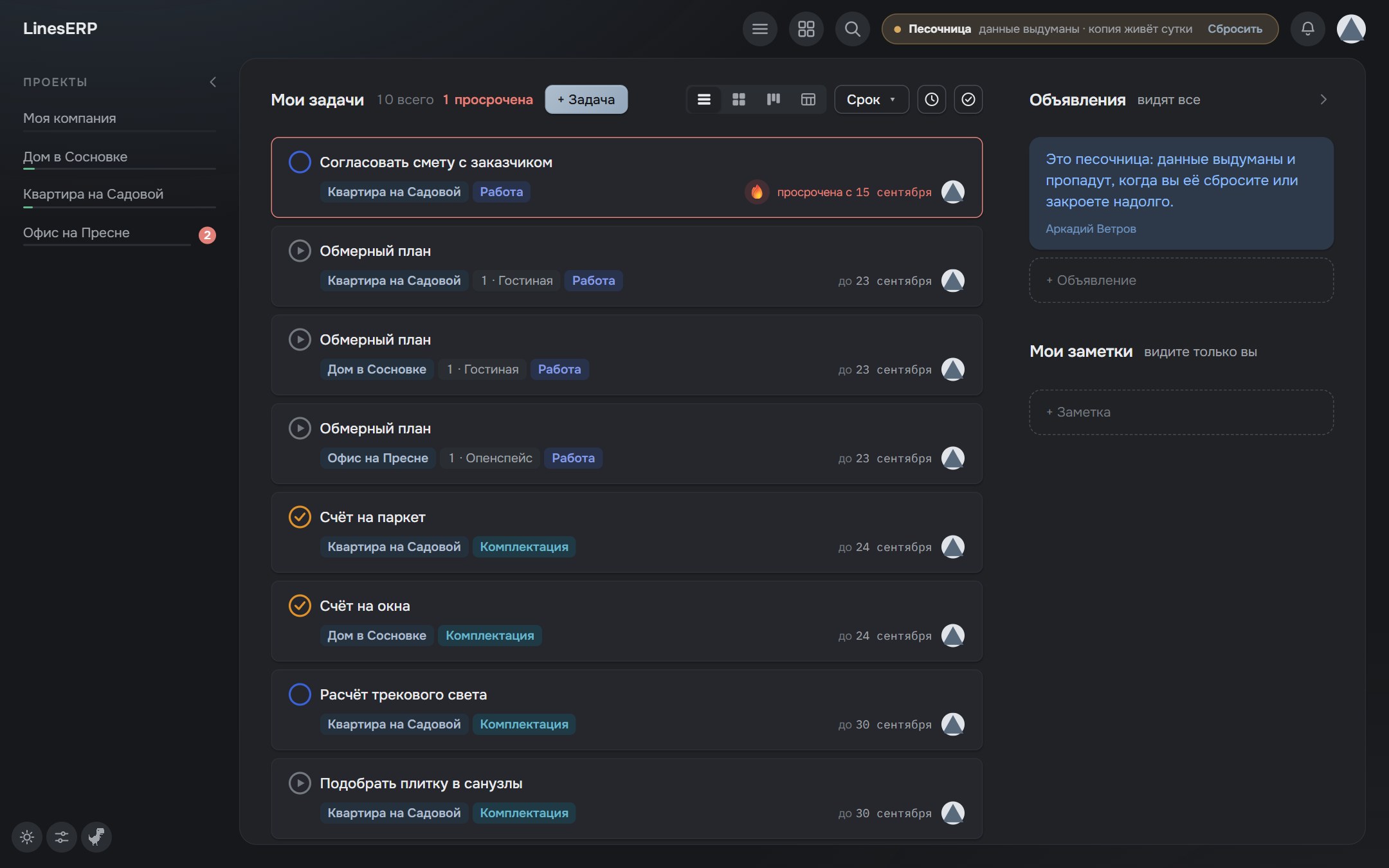Open notifications bell

(x=1307, y=29)
